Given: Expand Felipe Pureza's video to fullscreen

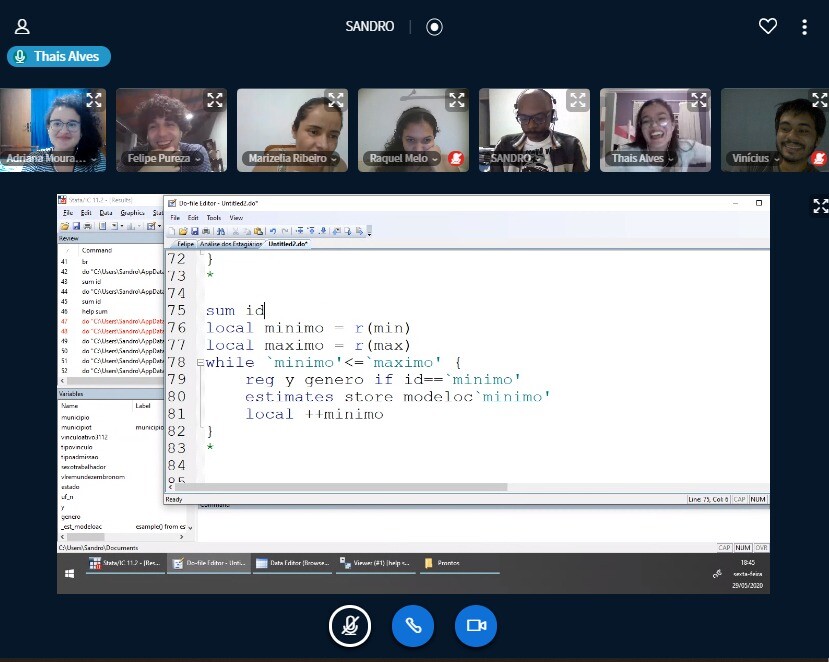Looking at the screenshot, I should click(x=215, y=100).
